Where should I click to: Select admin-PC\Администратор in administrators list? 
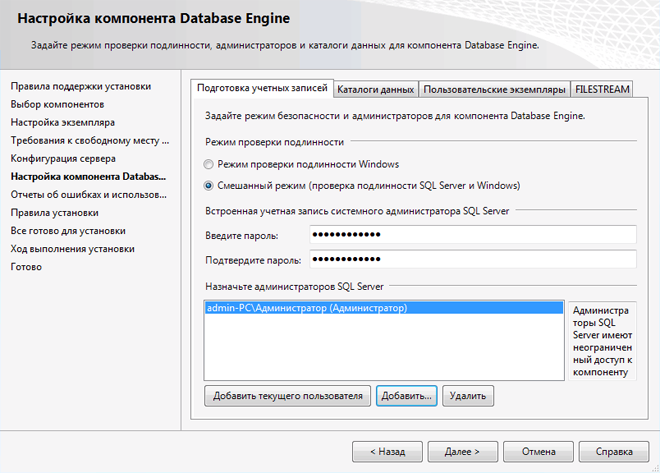[x=306, y=308]
